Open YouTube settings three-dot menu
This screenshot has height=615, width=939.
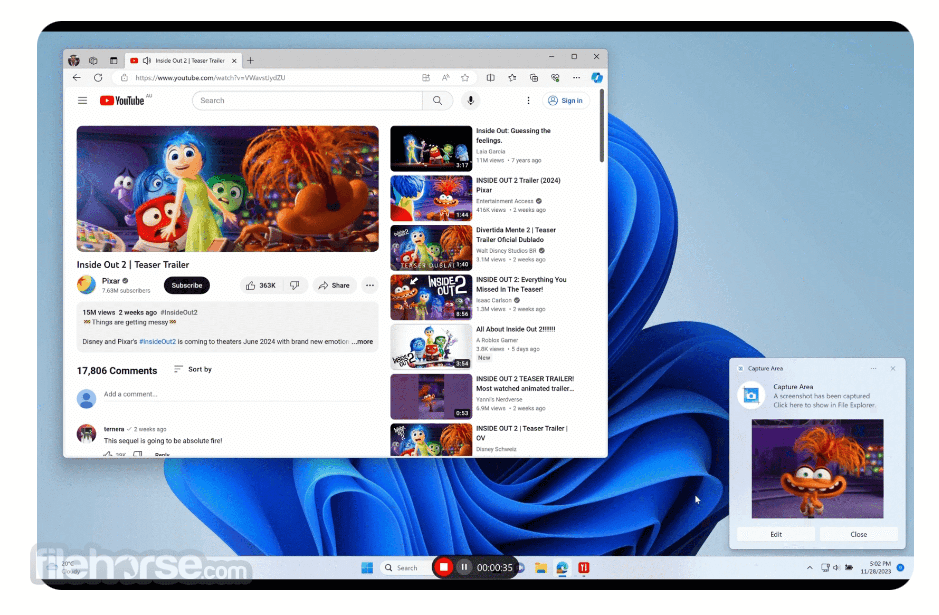528,101
